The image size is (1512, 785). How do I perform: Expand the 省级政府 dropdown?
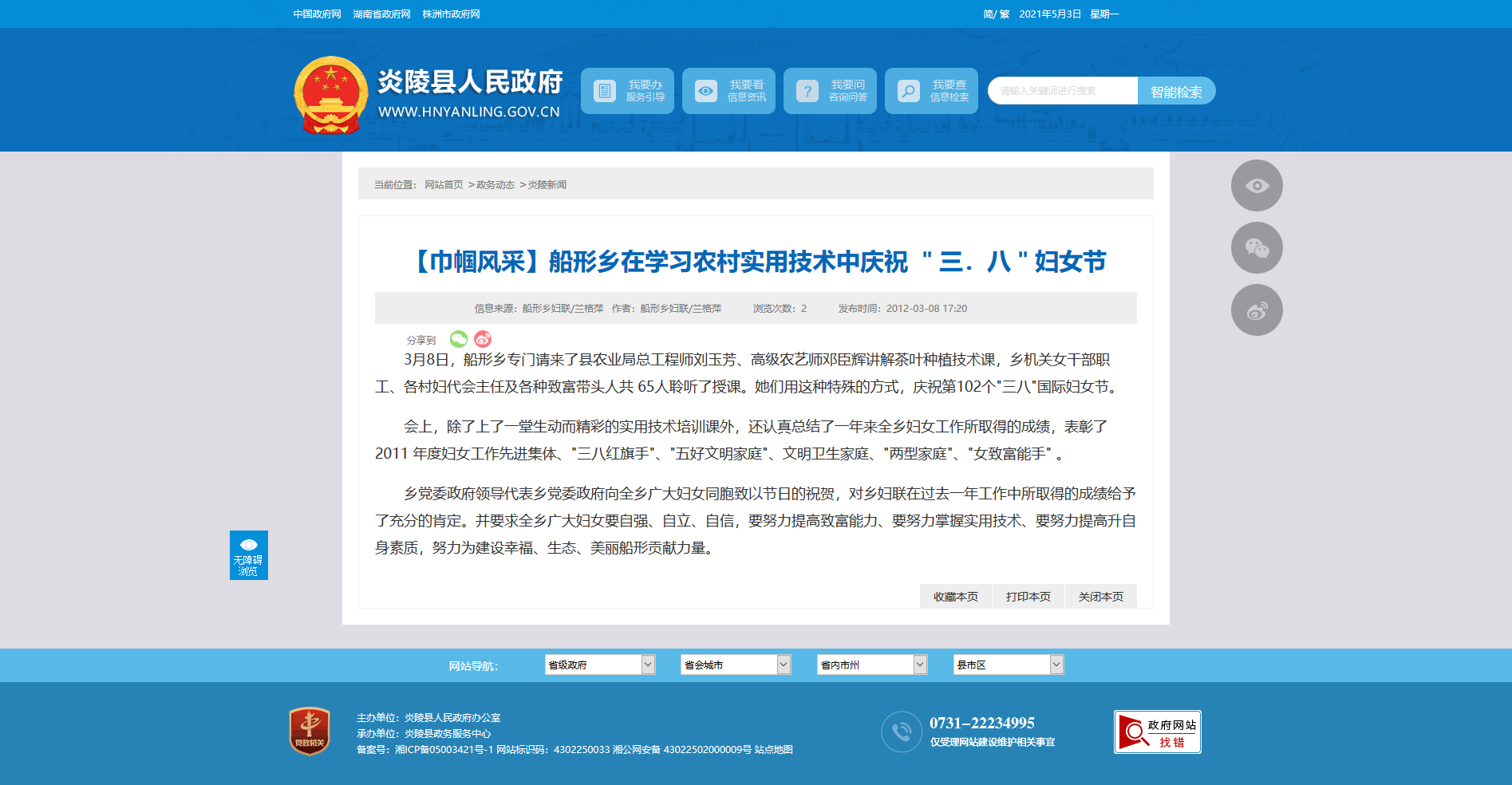click(600, 665)
